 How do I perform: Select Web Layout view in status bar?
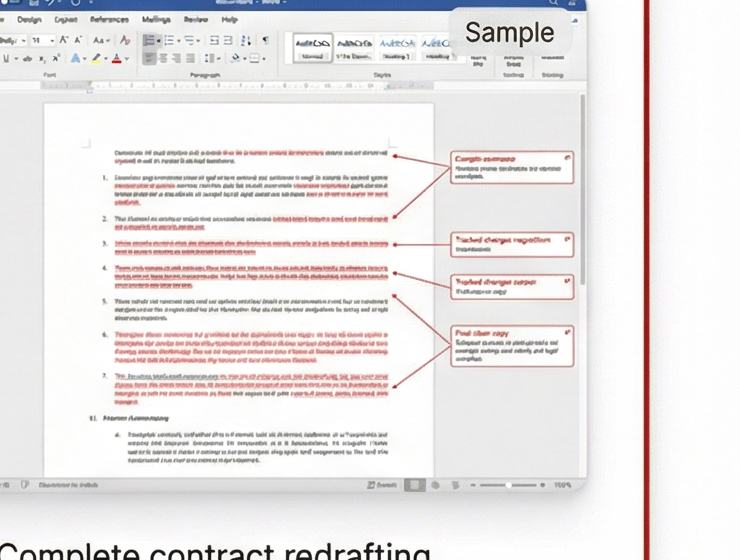point(435,485)
